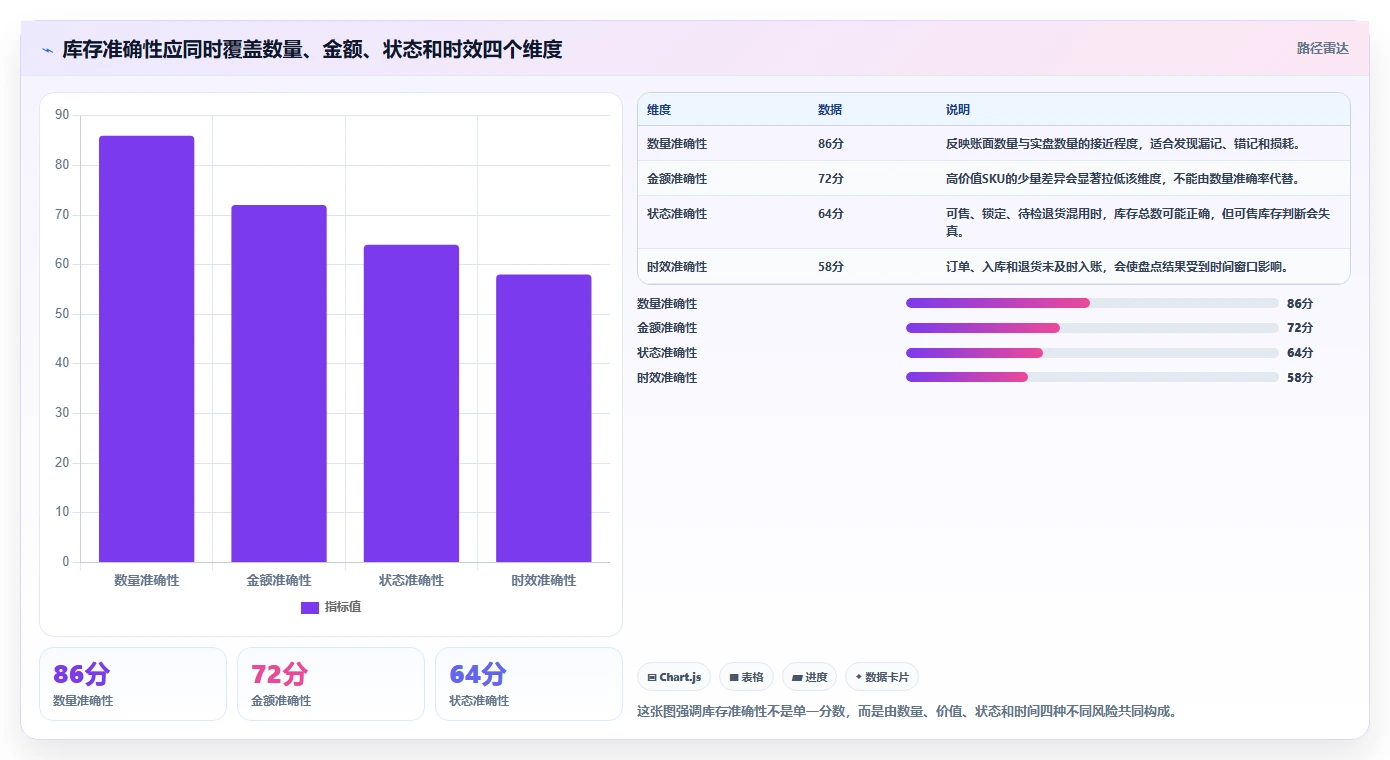Open the 72分 金额准确性 data card
Image resolution: width=1390 pixels, height=760 pixels.
click(331, 684)
